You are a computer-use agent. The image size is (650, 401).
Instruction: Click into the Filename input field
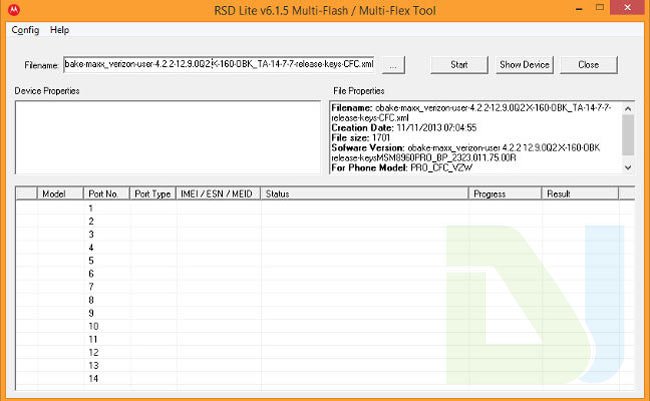[219, 65]
